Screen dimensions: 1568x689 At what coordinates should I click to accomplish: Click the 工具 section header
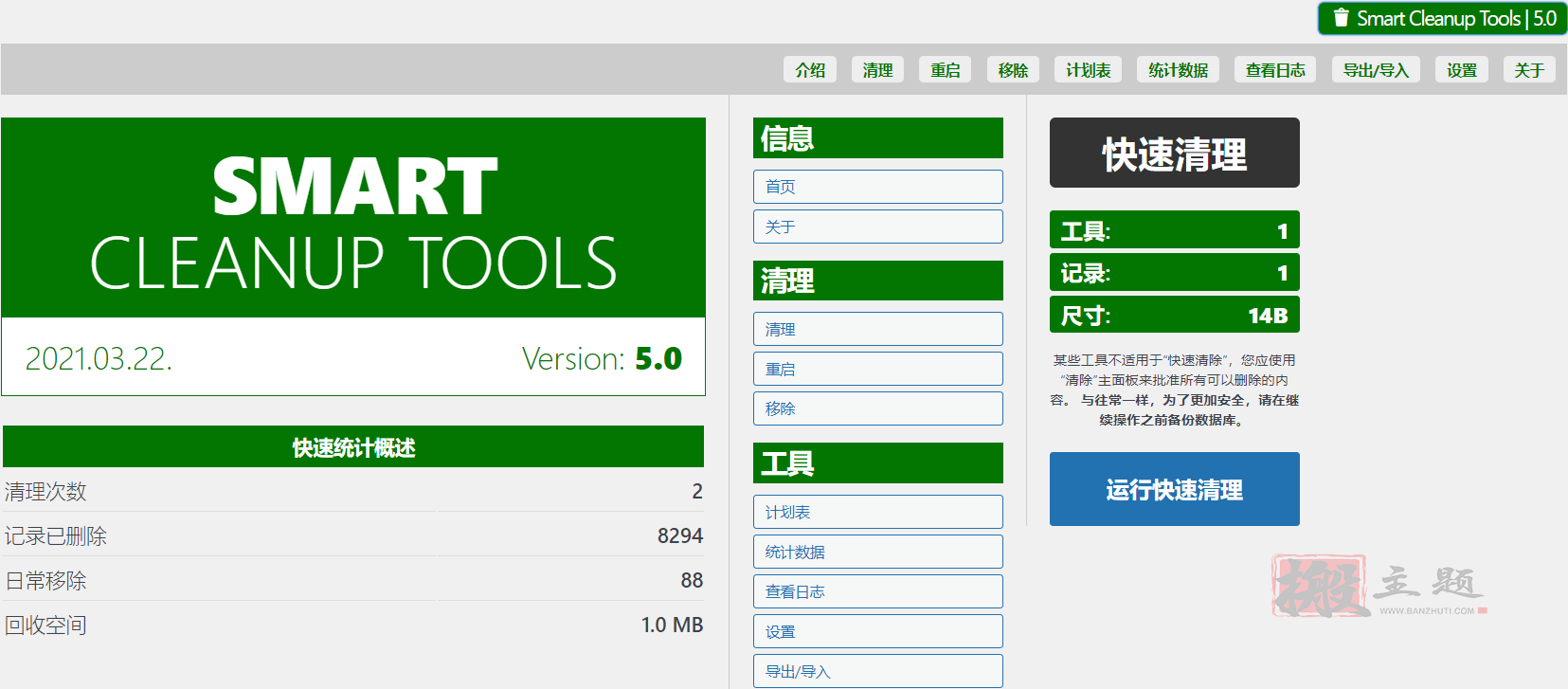coord(878,463)
